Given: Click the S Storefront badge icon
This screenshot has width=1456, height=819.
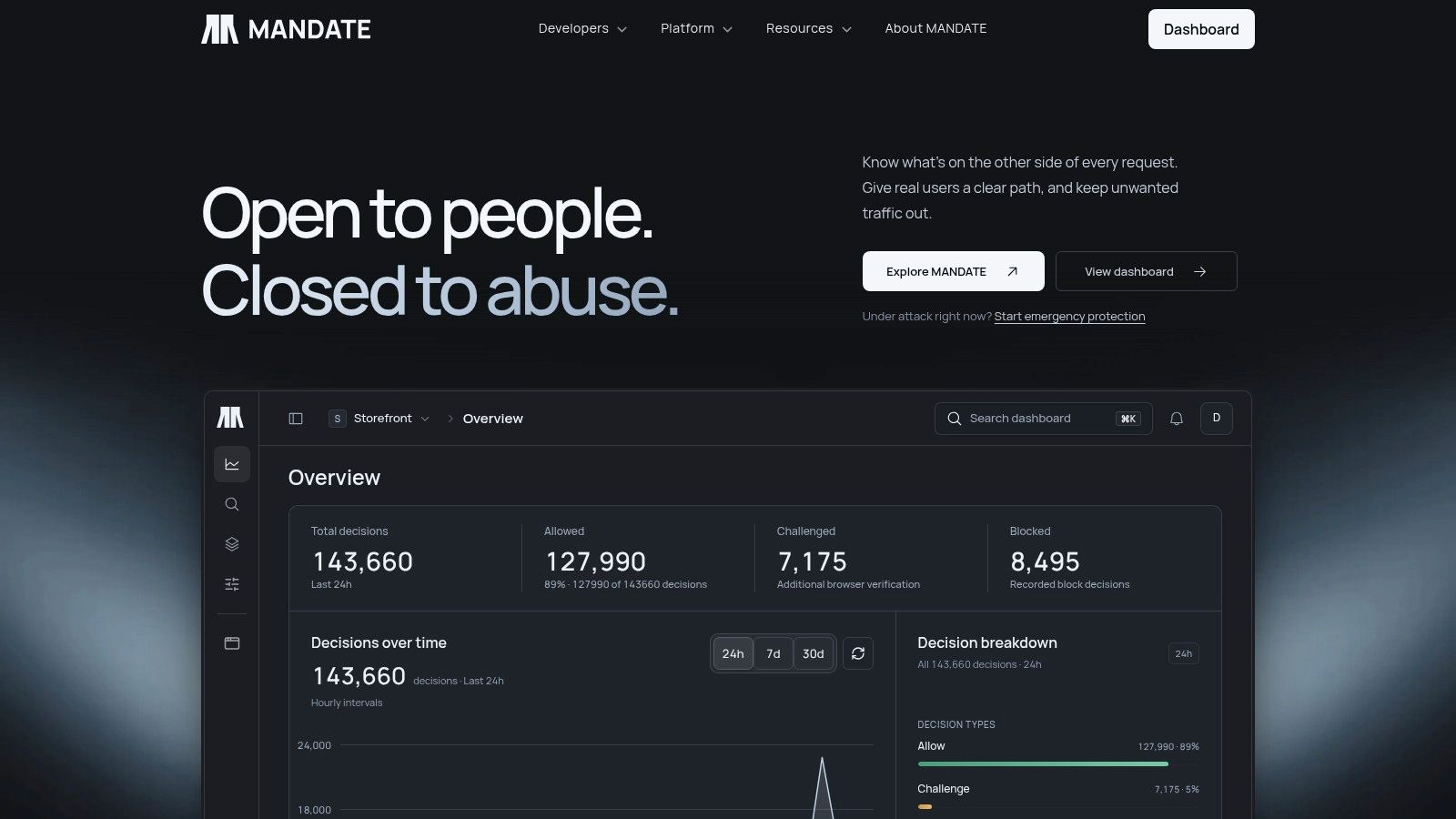Looking at the screenshot, I should coord(338,419).
